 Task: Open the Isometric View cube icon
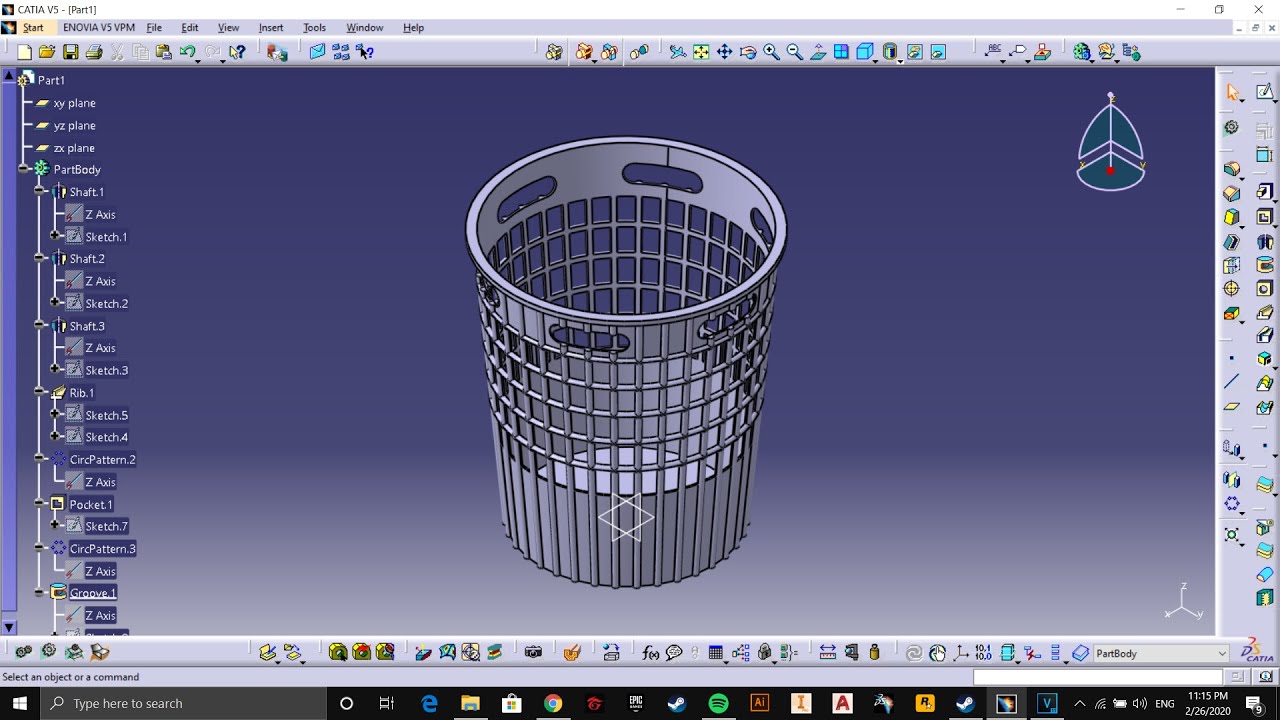tap(865, 52)
